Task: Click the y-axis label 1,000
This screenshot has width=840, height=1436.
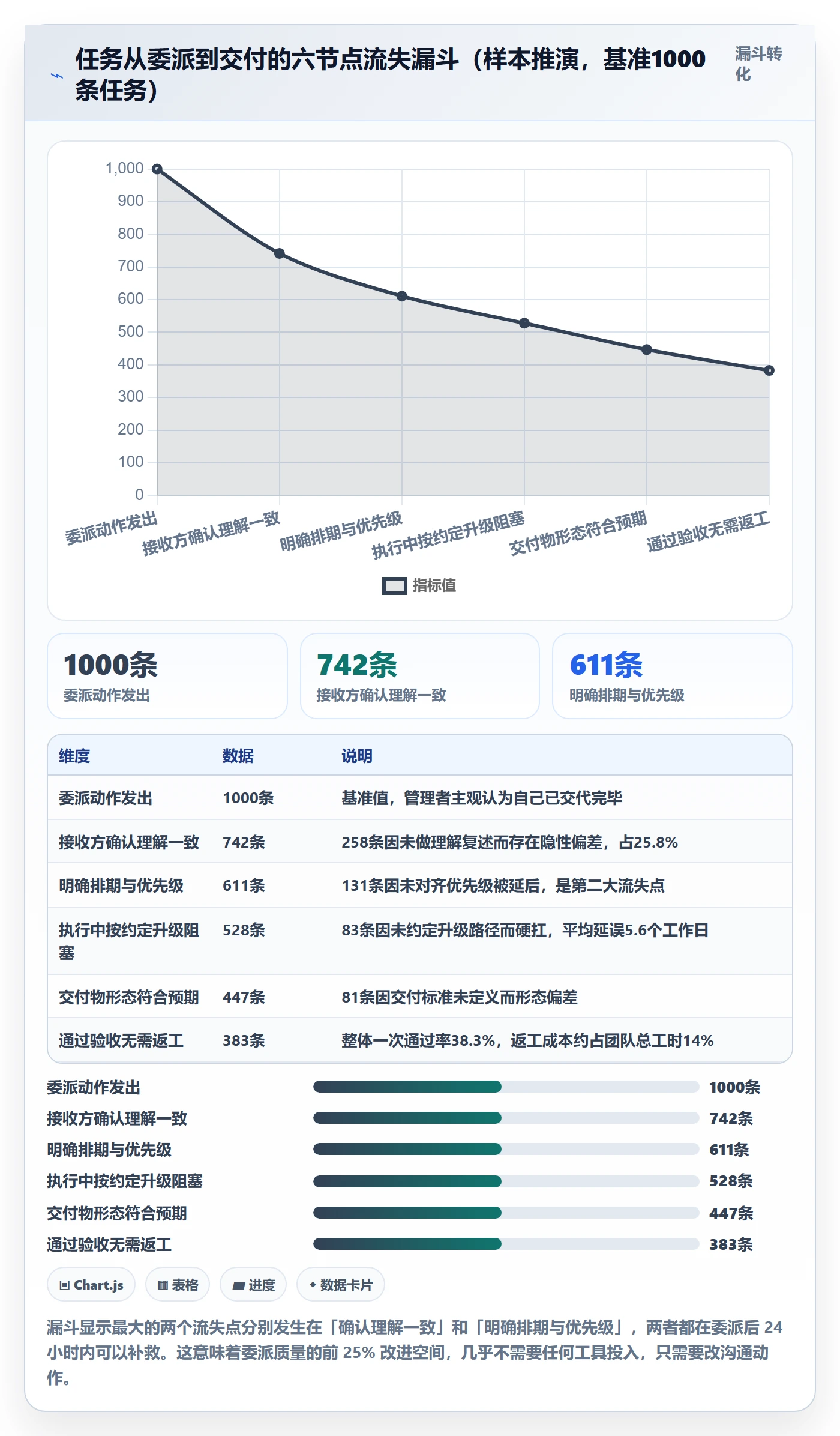Action: click(x=124, y=168)
